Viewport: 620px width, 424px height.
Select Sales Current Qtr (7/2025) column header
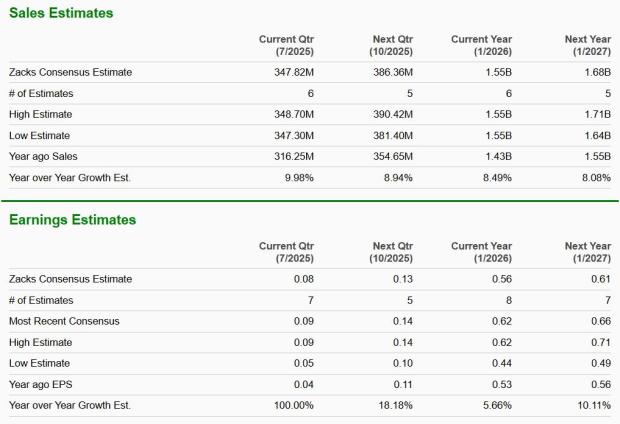point(286,45)
